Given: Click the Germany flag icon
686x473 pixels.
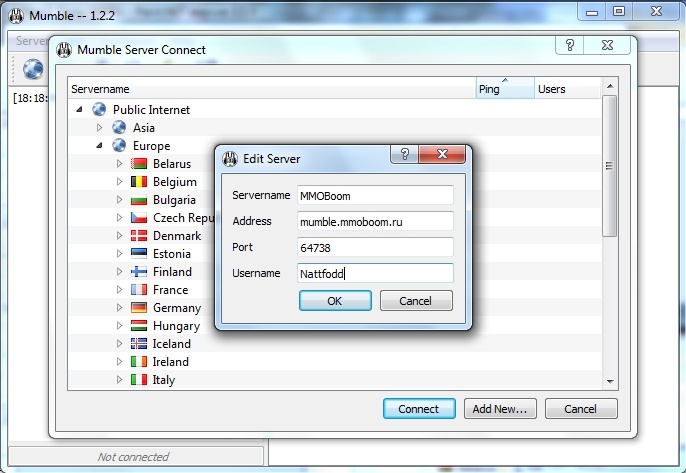Looking at the screenshot, I should tap(139, 308).
